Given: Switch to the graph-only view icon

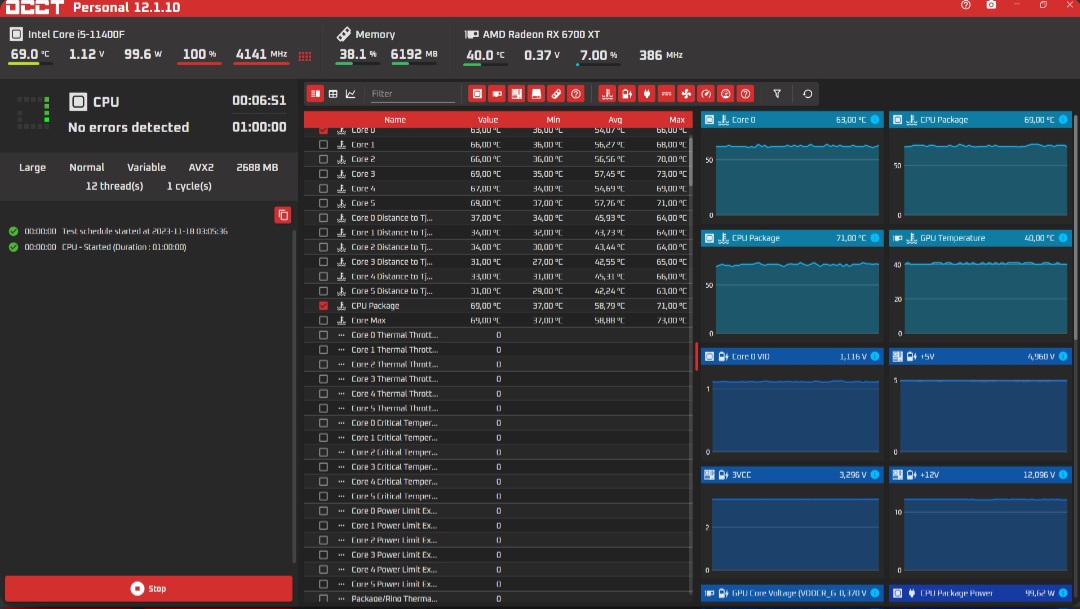Looking at the screenshot, I should (x=351, y=94).
